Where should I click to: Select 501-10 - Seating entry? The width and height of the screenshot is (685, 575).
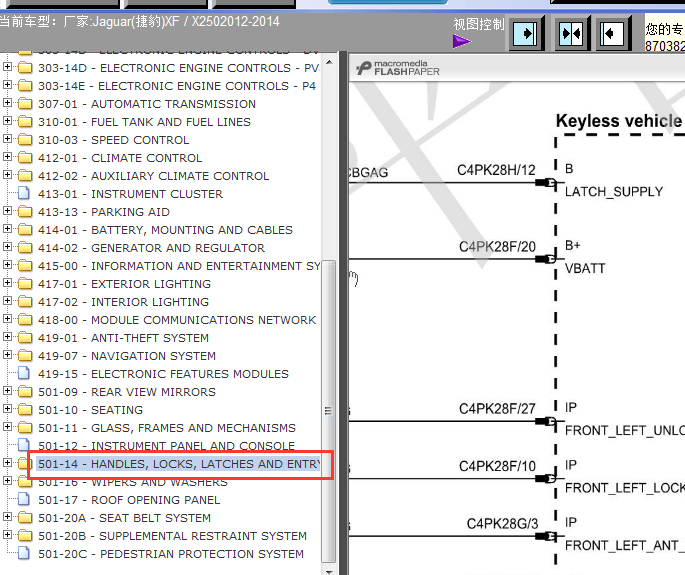click(90, 410)
